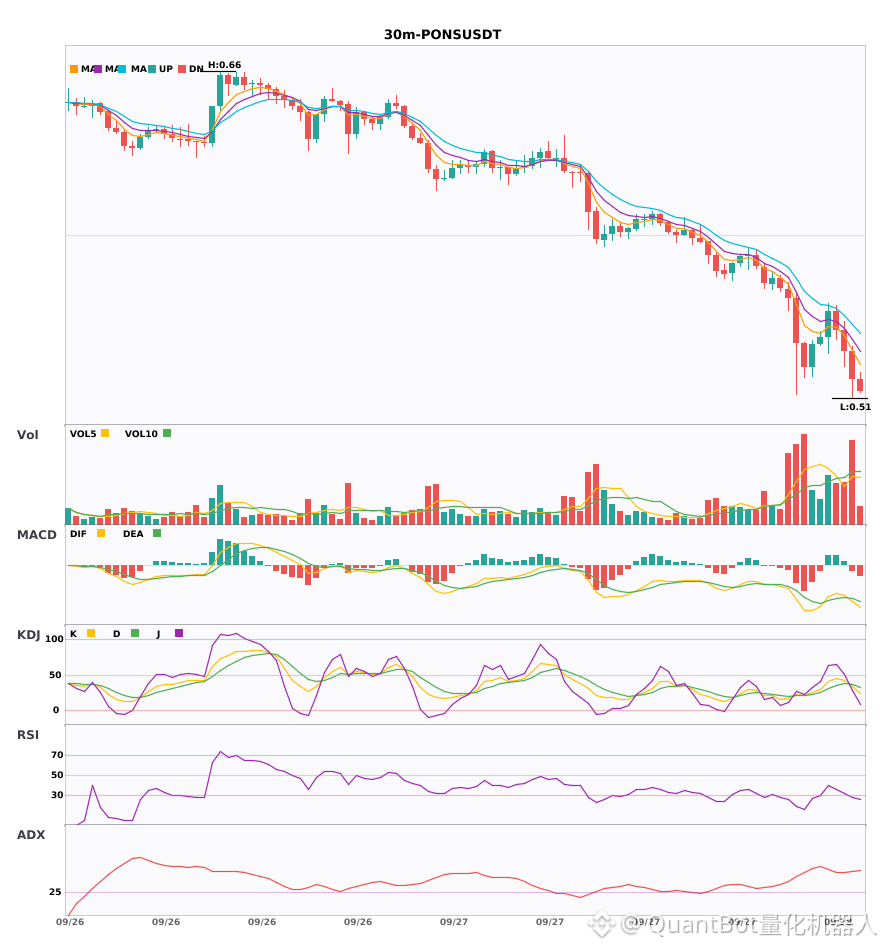Click the cyan MA legend swatch
885x950 pixels.
tap(122, 69)
